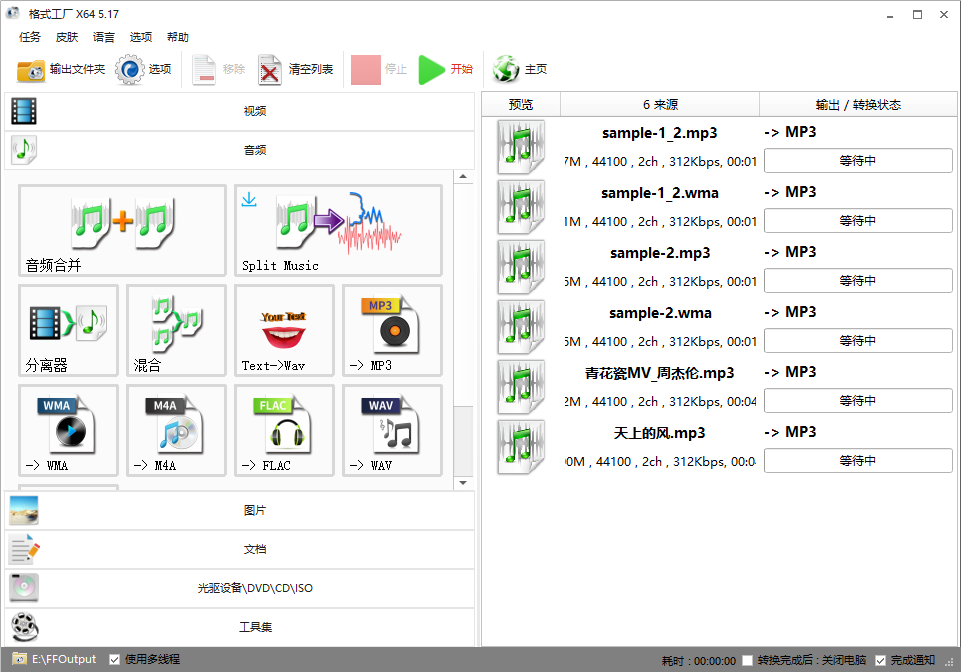
Task: Enable 转换完成后:关闭电脑 checkbox
Action: [x=748, y=660]
